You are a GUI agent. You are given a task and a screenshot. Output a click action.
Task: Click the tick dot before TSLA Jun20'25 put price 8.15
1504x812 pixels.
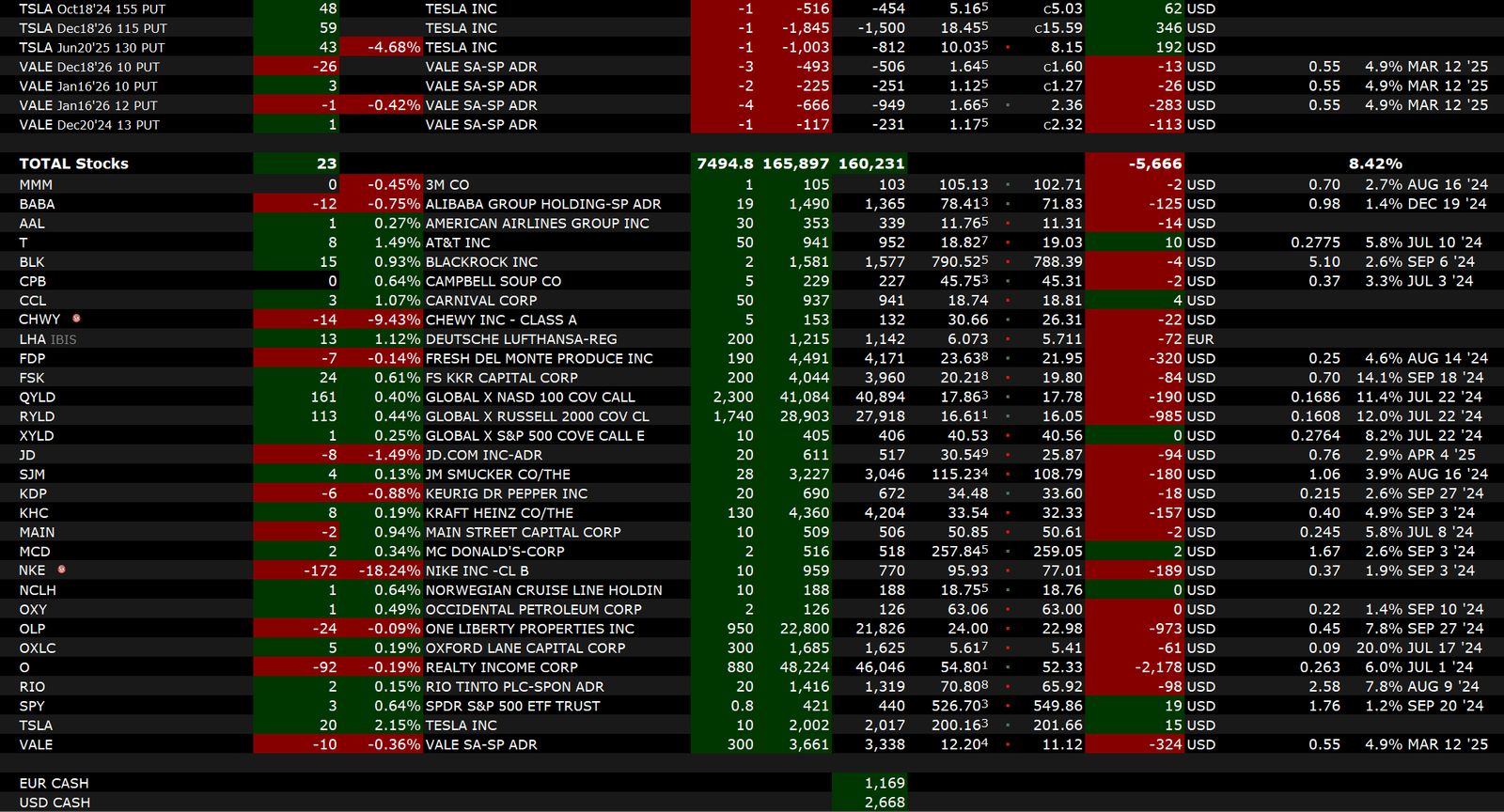point(1008,47)
